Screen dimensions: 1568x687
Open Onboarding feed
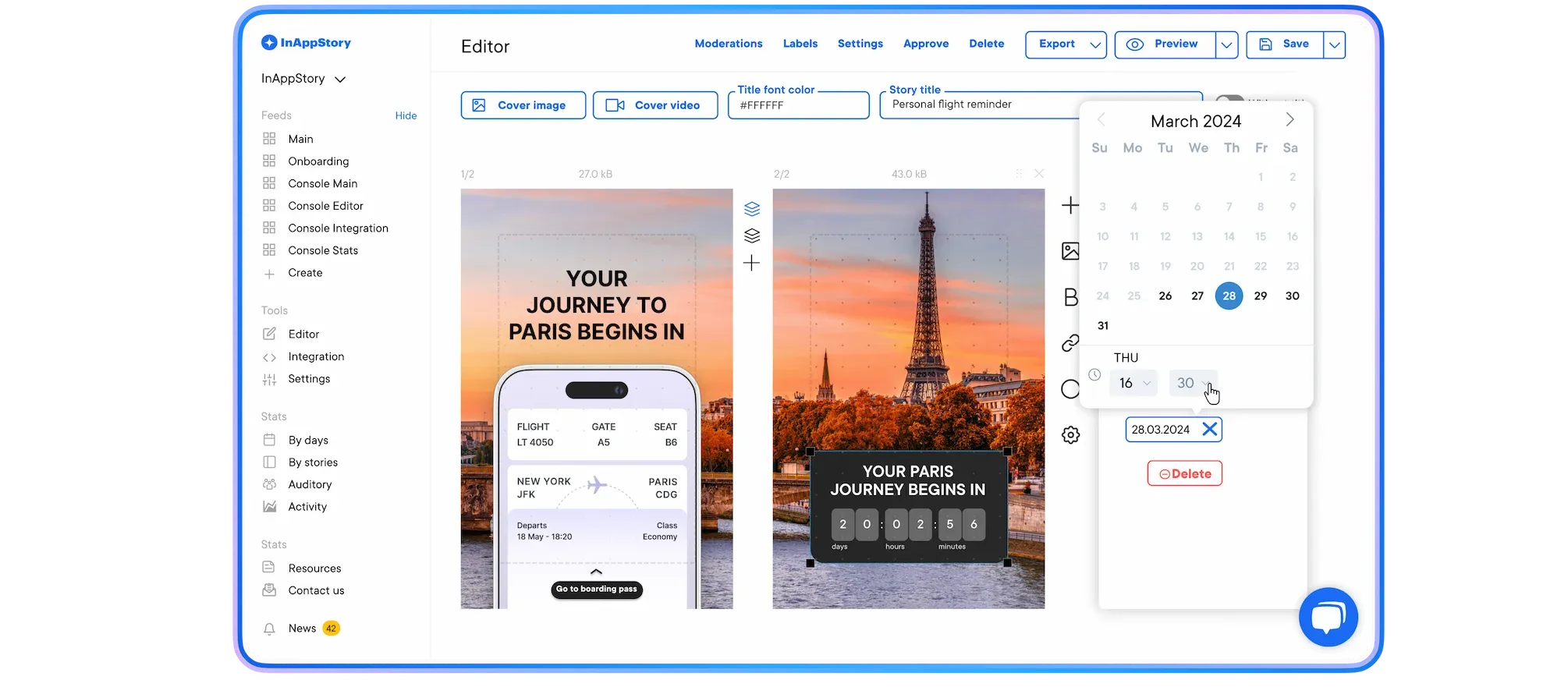(x=318, y=161)
